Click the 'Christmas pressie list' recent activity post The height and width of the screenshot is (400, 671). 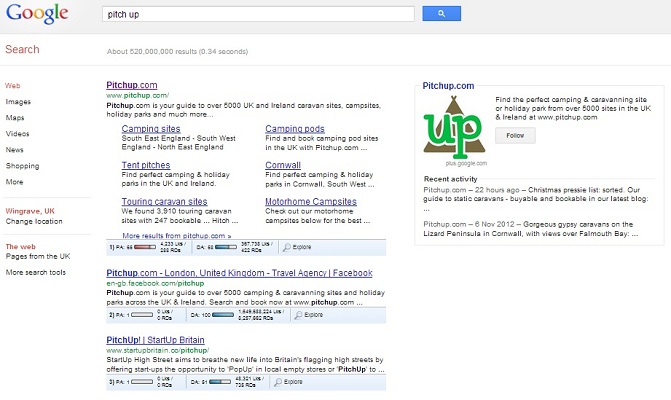pyautogui.click(x=536, y=199)
